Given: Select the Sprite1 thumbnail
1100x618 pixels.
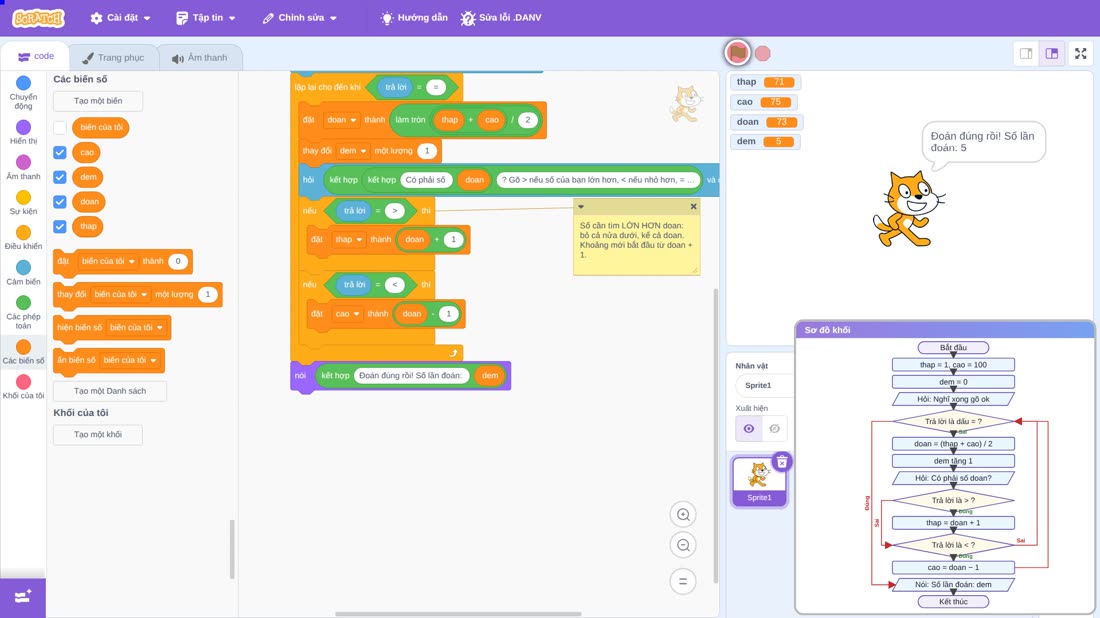Looking at the screenshot, I should (758, 481).
